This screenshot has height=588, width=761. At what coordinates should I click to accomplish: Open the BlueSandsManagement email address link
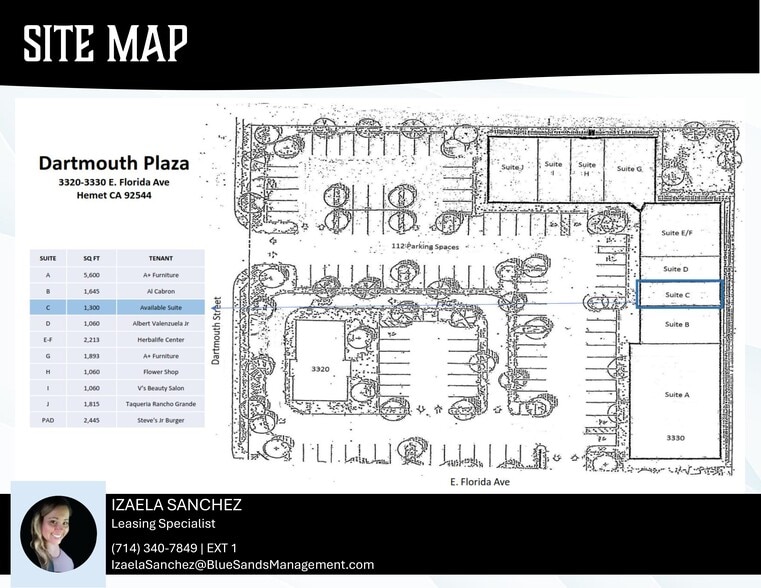pos(243,565)
